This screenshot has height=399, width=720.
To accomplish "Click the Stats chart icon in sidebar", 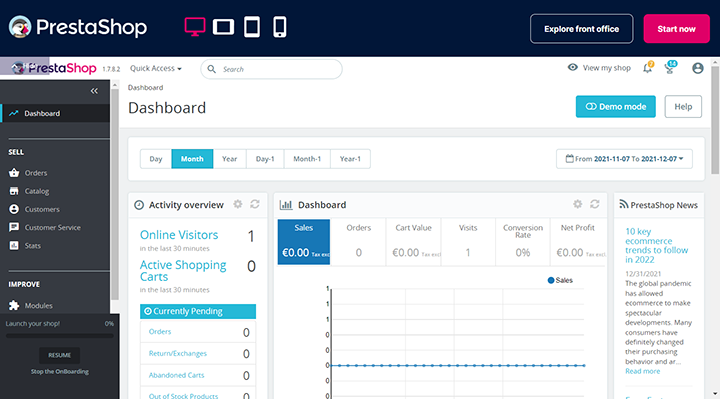I will pyautogui.click(x=14, y=246).
